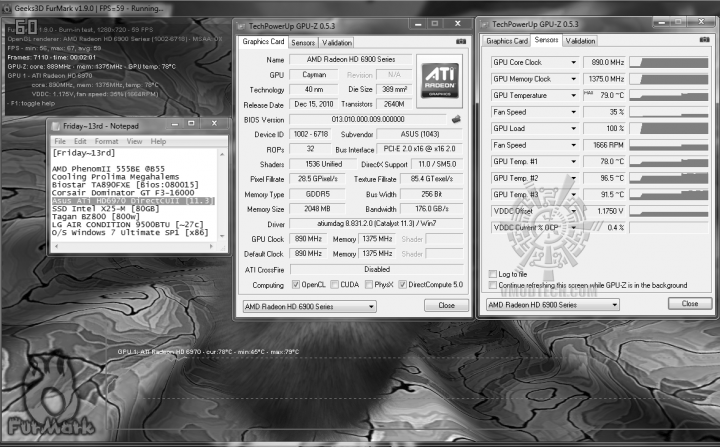Click the ATI CrossFire Disabled field

(377, 270)
